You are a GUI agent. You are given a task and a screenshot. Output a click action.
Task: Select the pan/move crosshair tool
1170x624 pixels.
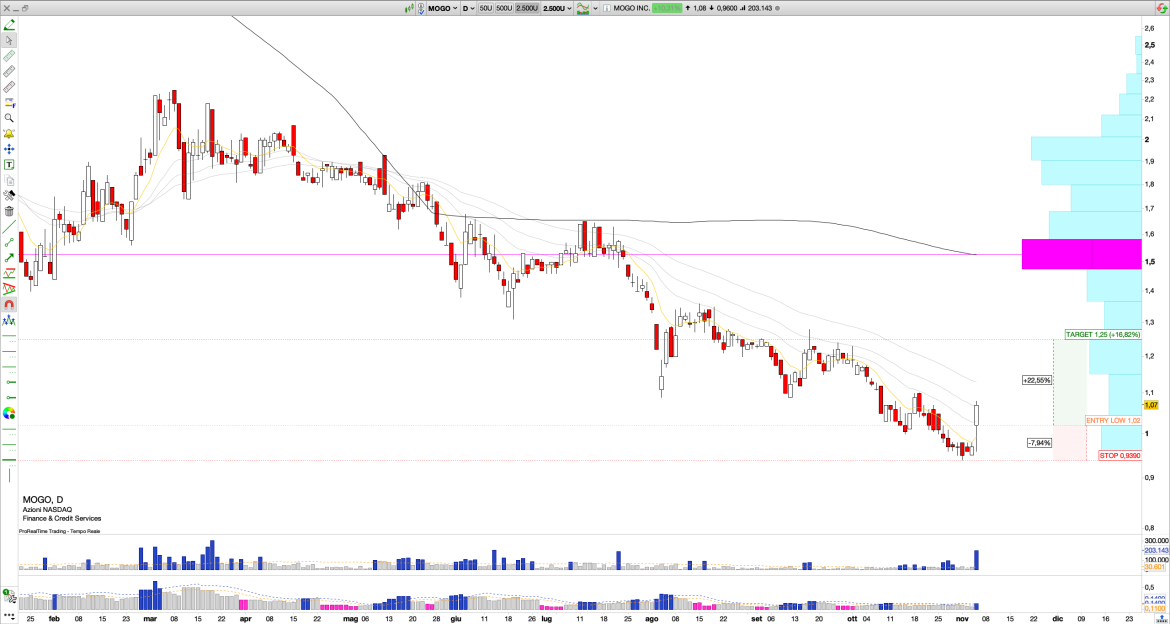[9, 147]
